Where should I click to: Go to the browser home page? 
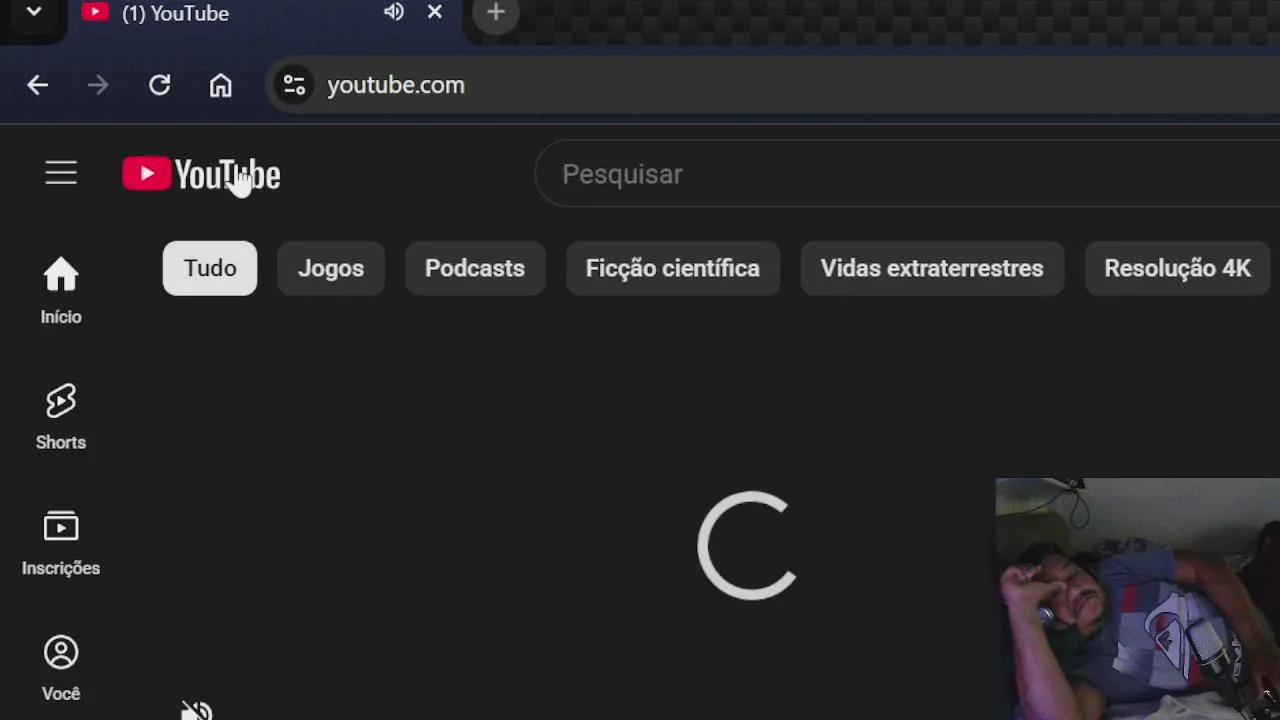[x=221, y=85]
